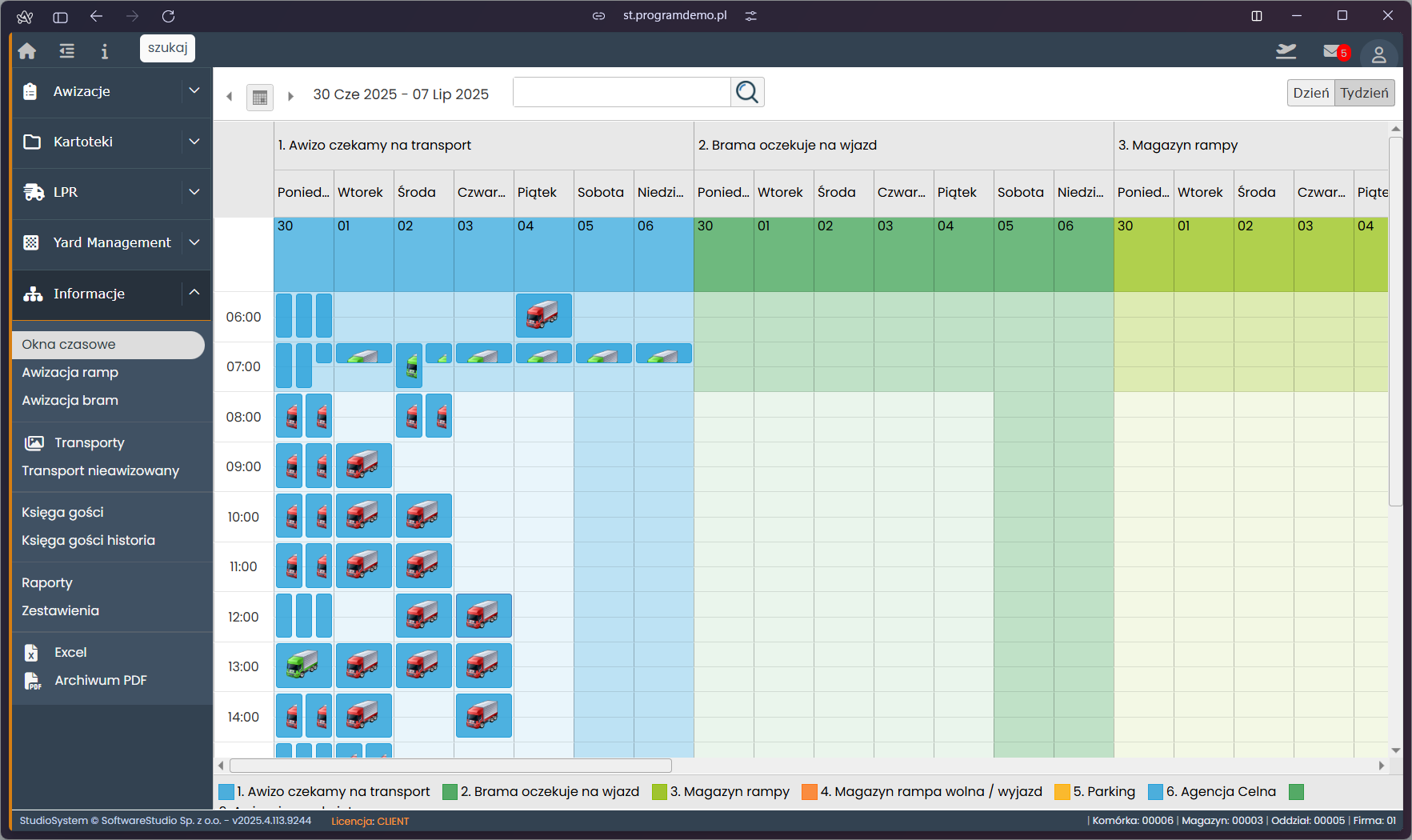The width and height of the screenshot is (1412, 840).
Task: Click the calendar date picker icon
Action: pyautogui.click(x=259, y=97)
